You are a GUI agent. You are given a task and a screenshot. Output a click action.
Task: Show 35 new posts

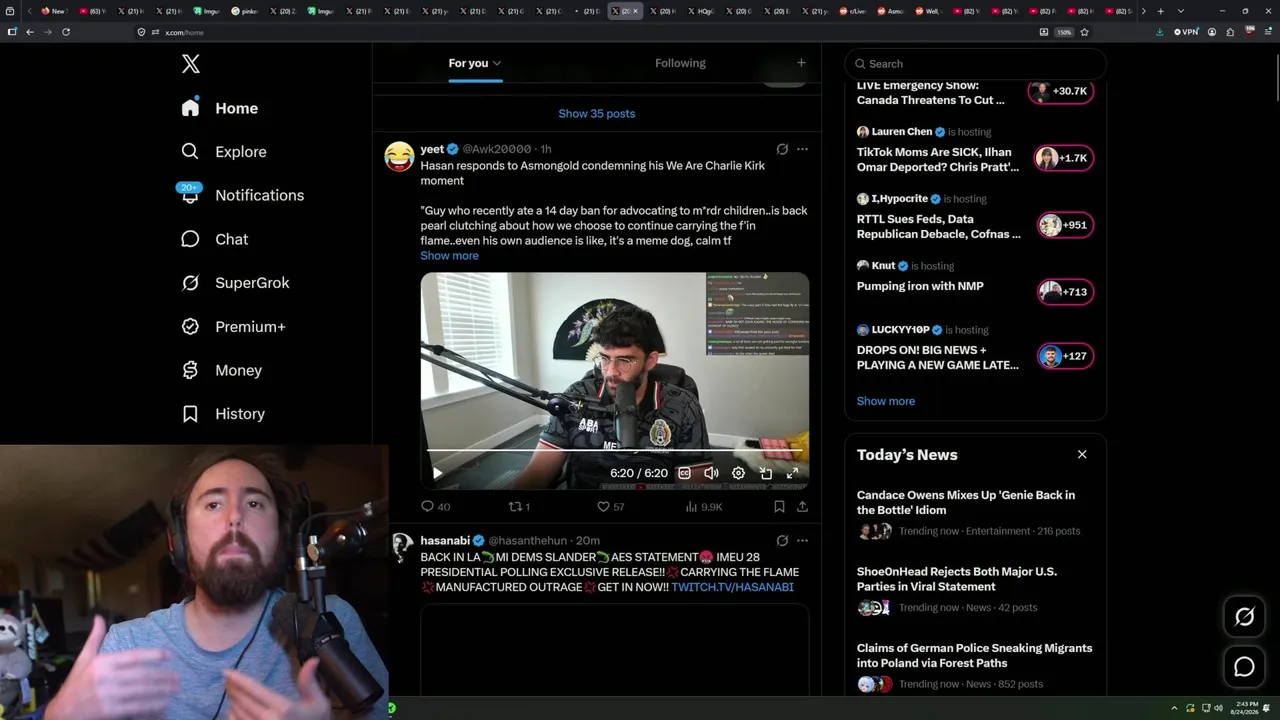pyautogui.click(x=597, y=114)
